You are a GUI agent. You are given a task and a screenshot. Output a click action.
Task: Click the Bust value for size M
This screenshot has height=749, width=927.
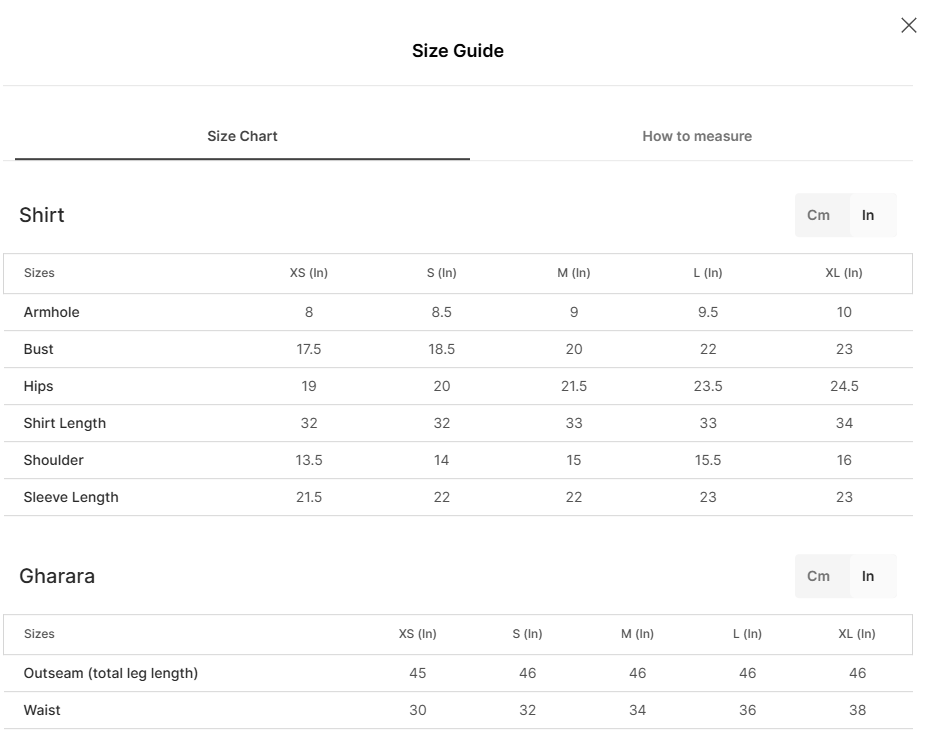[574, 349]
